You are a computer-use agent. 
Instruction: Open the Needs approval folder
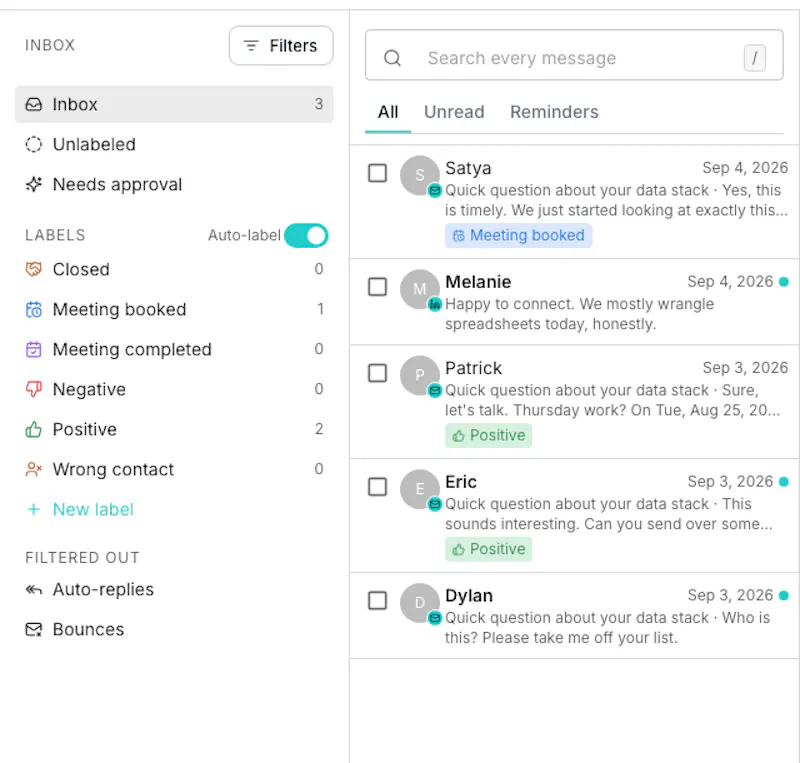pos(174,184)
